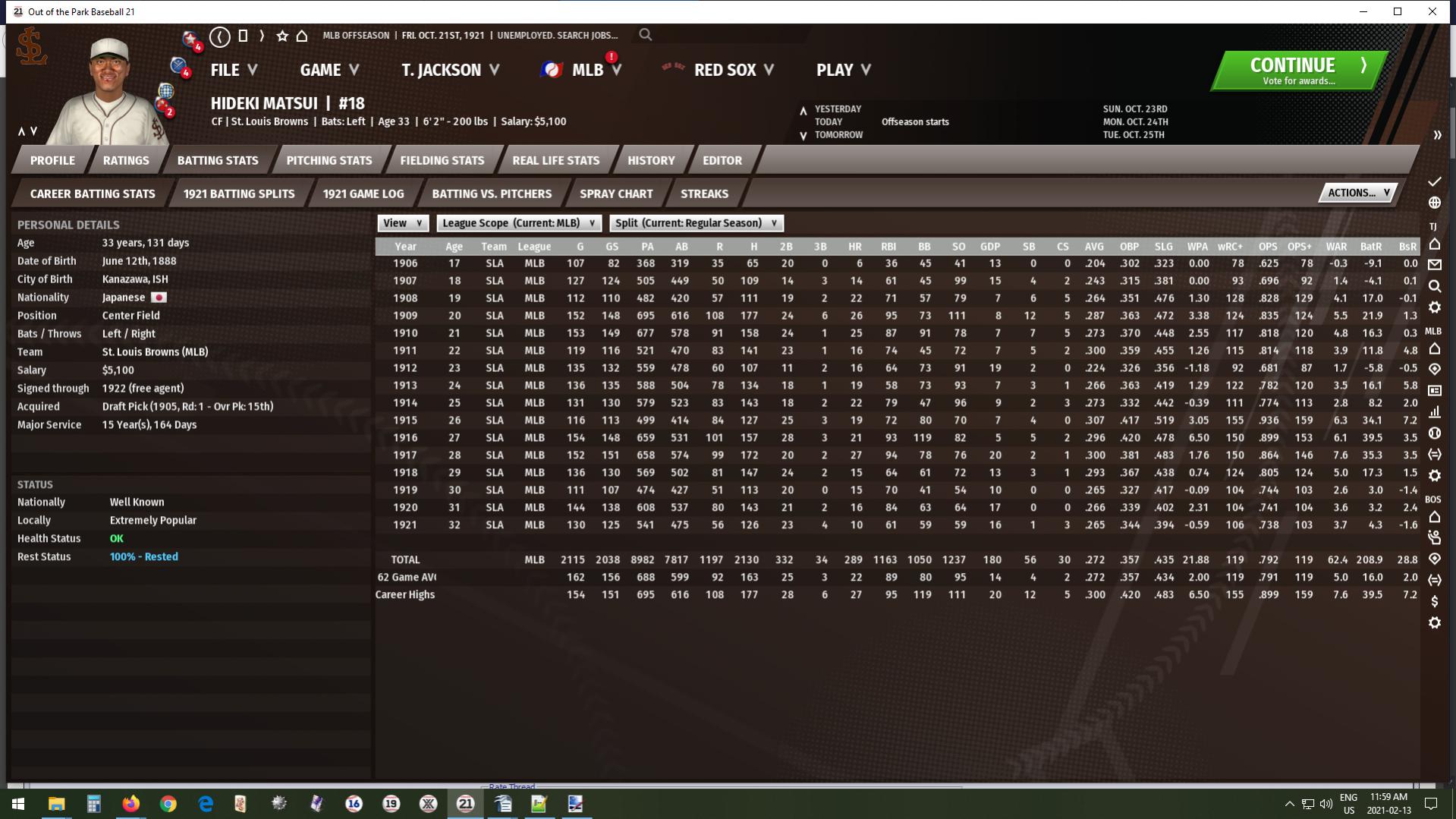This screenshot has width=1456, height=819.
Task: Click the Hideki Matsui player portrait
Action: [x=110, y=91]
